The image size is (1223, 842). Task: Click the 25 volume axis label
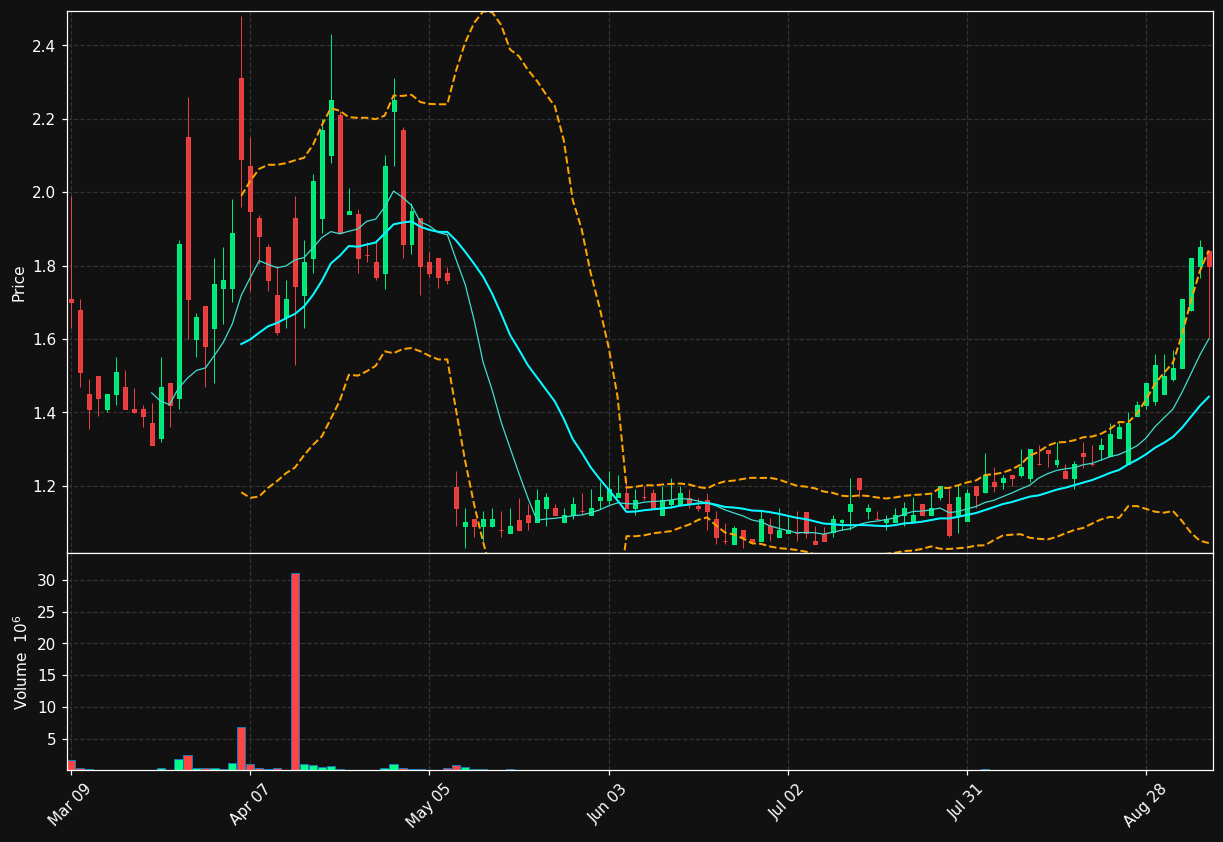48,613
